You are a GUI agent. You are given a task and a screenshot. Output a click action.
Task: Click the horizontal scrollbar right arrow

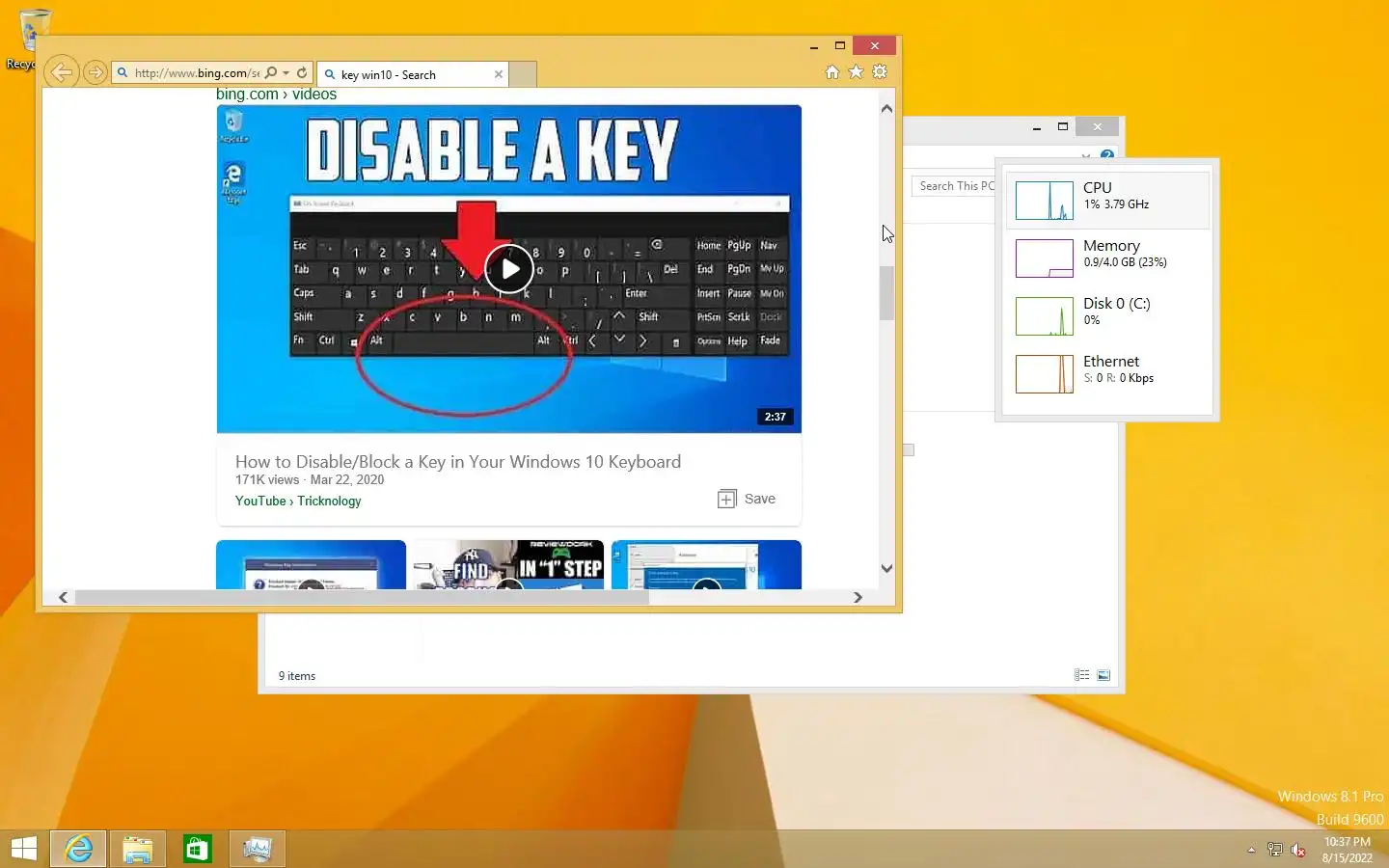[858, 597]
